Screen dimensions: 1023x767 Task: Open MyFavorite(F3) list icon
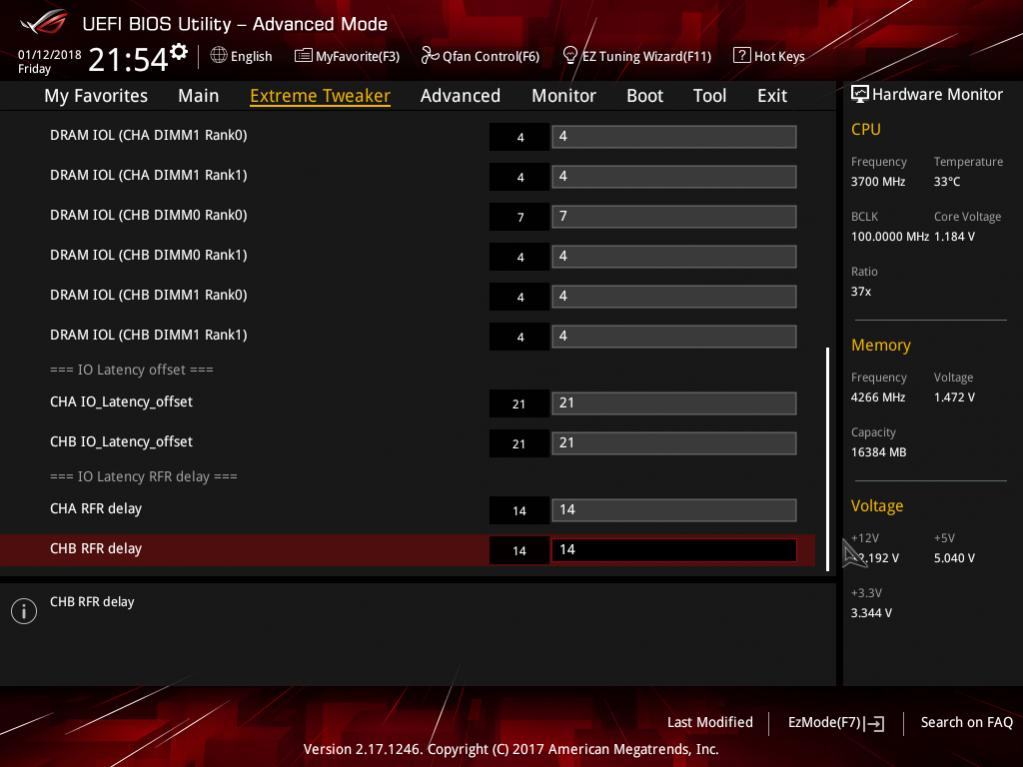(x=303, y=55)
